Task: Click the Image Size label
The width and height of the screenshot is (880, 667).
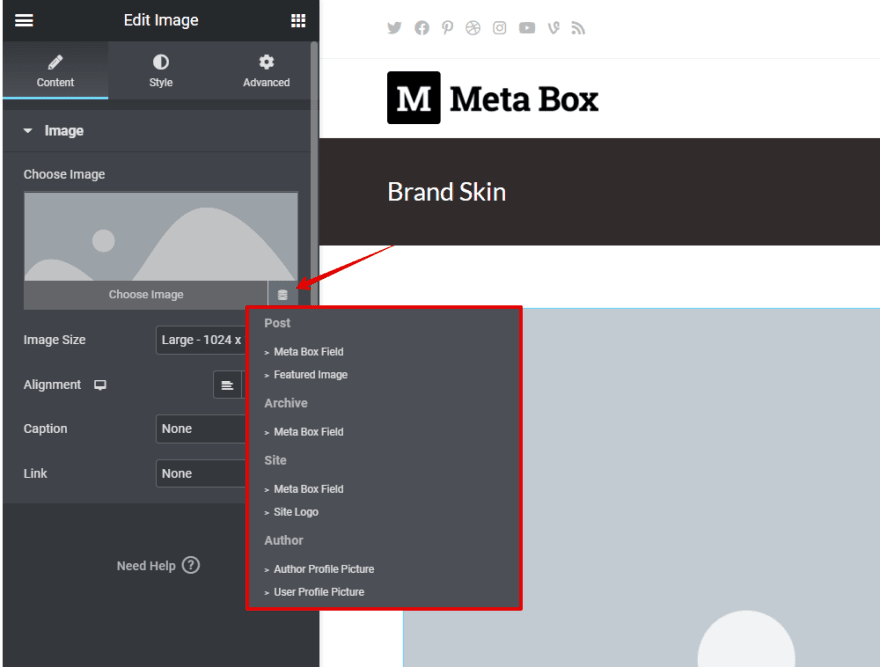Action: point(54,340)
